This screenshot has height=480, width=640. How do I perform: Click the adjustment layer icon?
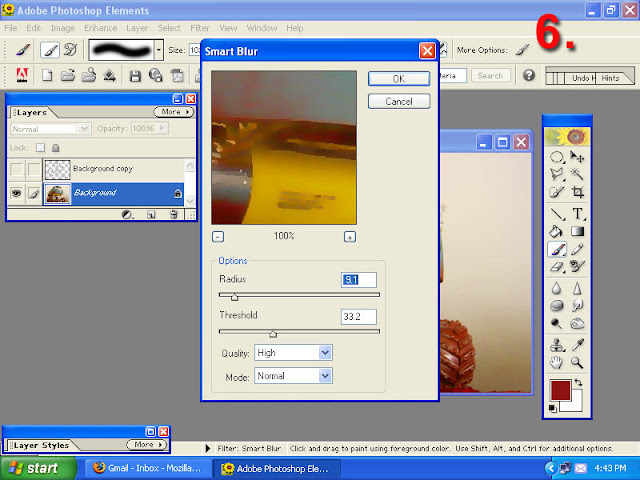click(x=127, y=214)
